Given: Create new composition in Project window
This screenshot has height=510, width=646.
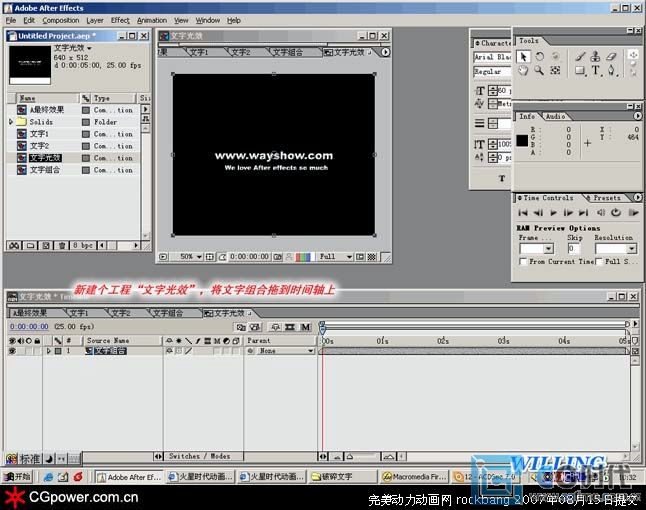Looking at the screenshot, I should coord(46,246).
